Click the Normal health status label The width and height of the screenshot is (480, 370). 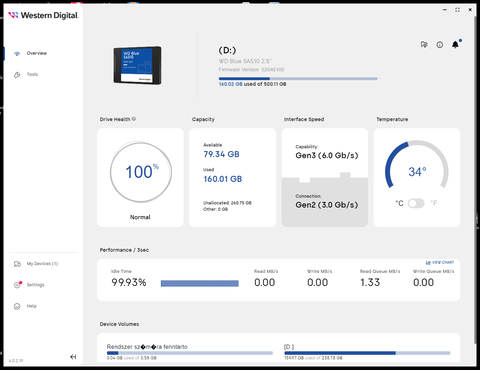[140, 217]
